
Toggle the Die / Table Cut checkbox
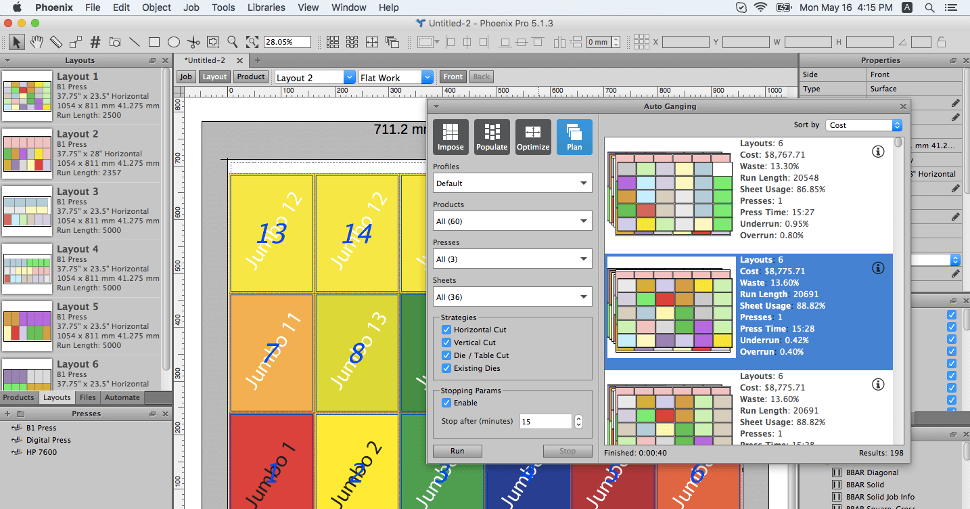click(x=446, y=355)
